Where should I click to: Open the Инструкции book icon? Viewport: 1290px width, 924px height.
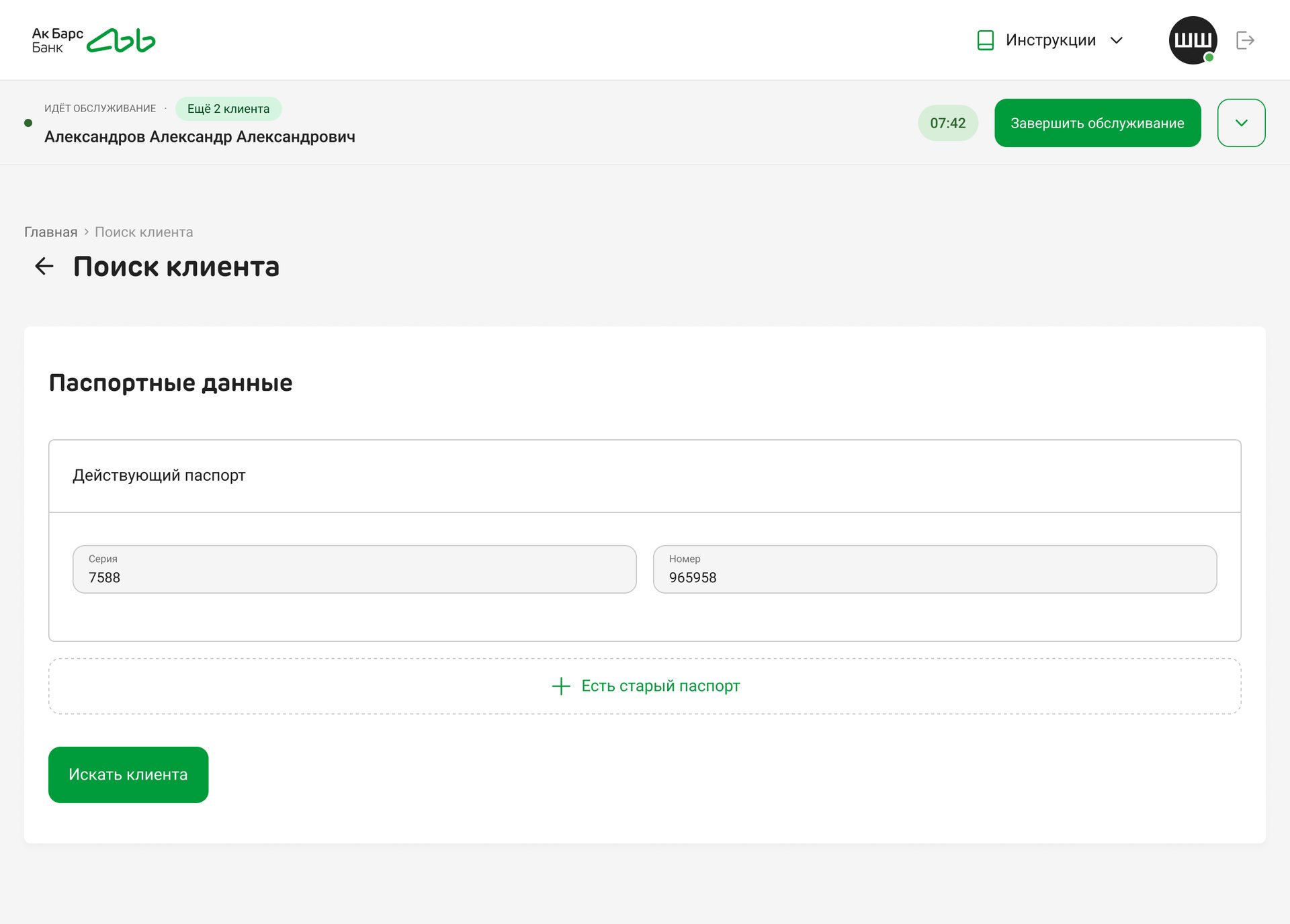tap(985, 40)
